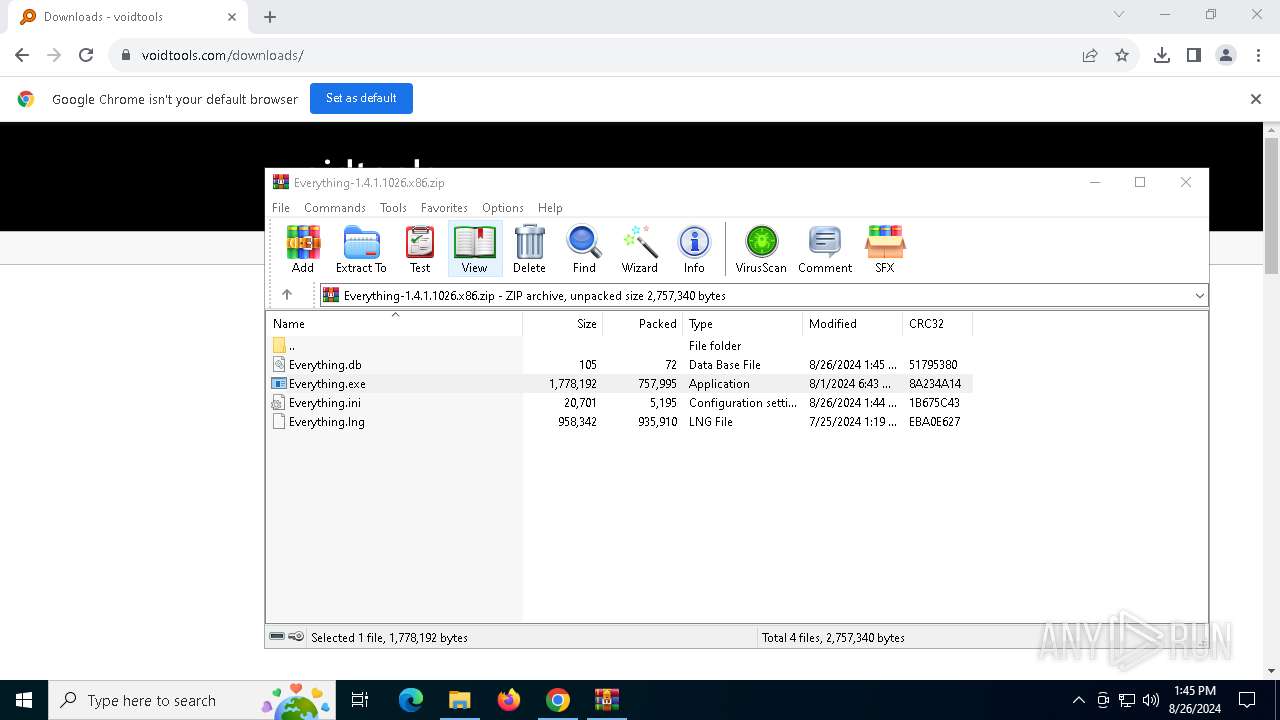1280x720 pixels.
Task: Go up one level with arrow icon
Action: (287, 295)
